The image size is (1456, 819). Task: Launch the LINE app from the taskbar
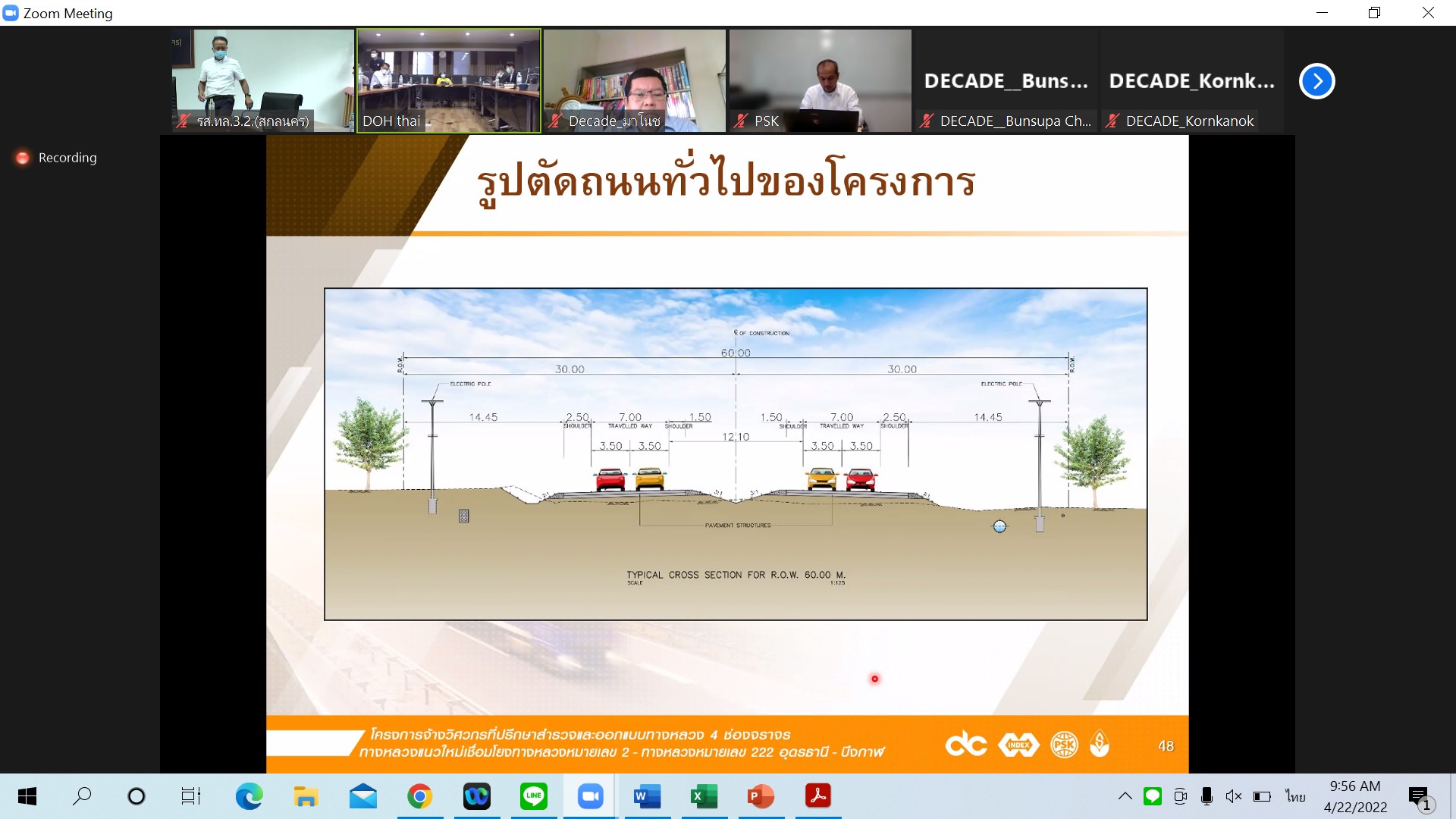(x=533, y=796)
